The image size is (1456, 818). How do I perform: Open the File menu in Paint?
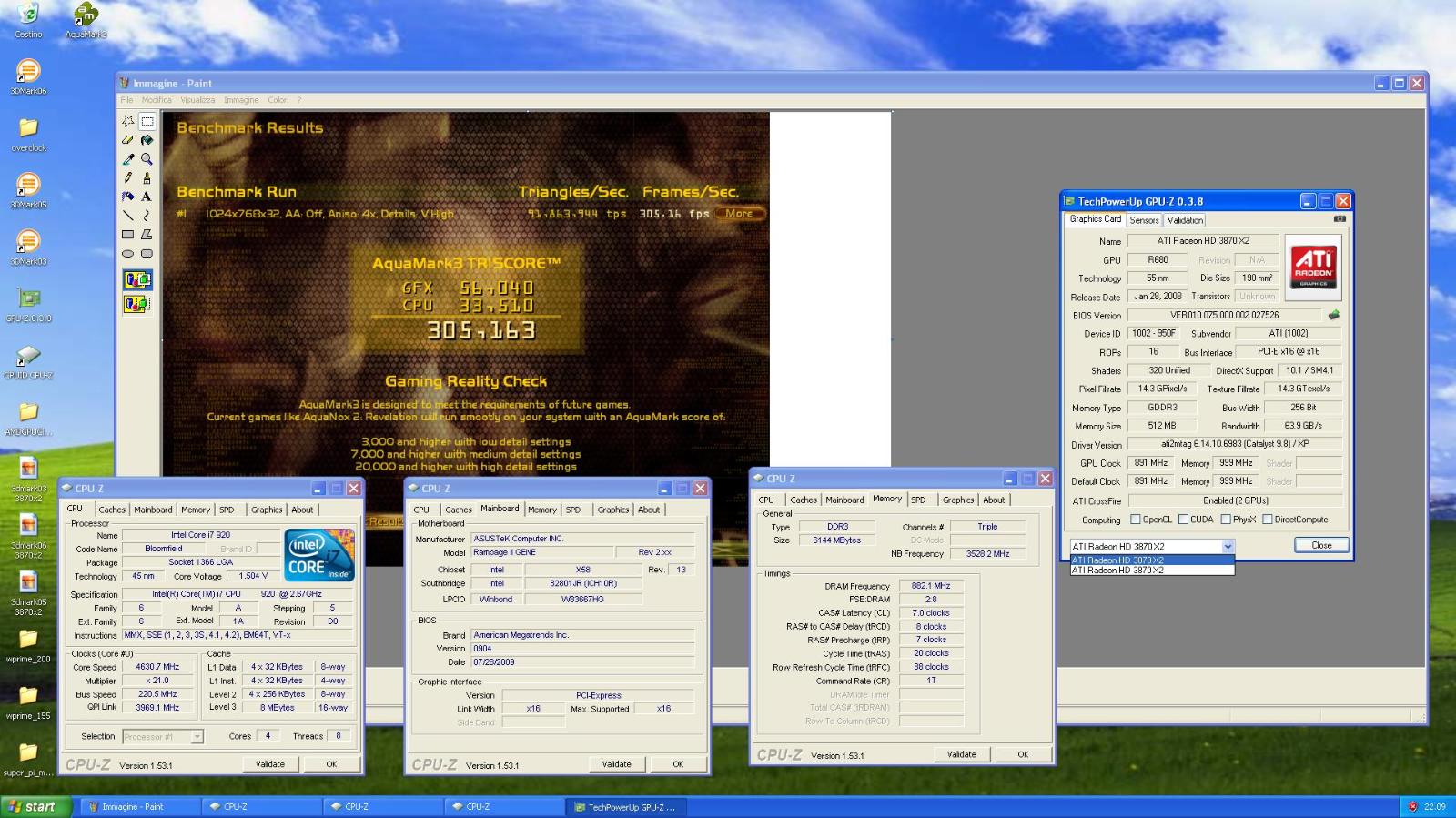coord(126,100)
